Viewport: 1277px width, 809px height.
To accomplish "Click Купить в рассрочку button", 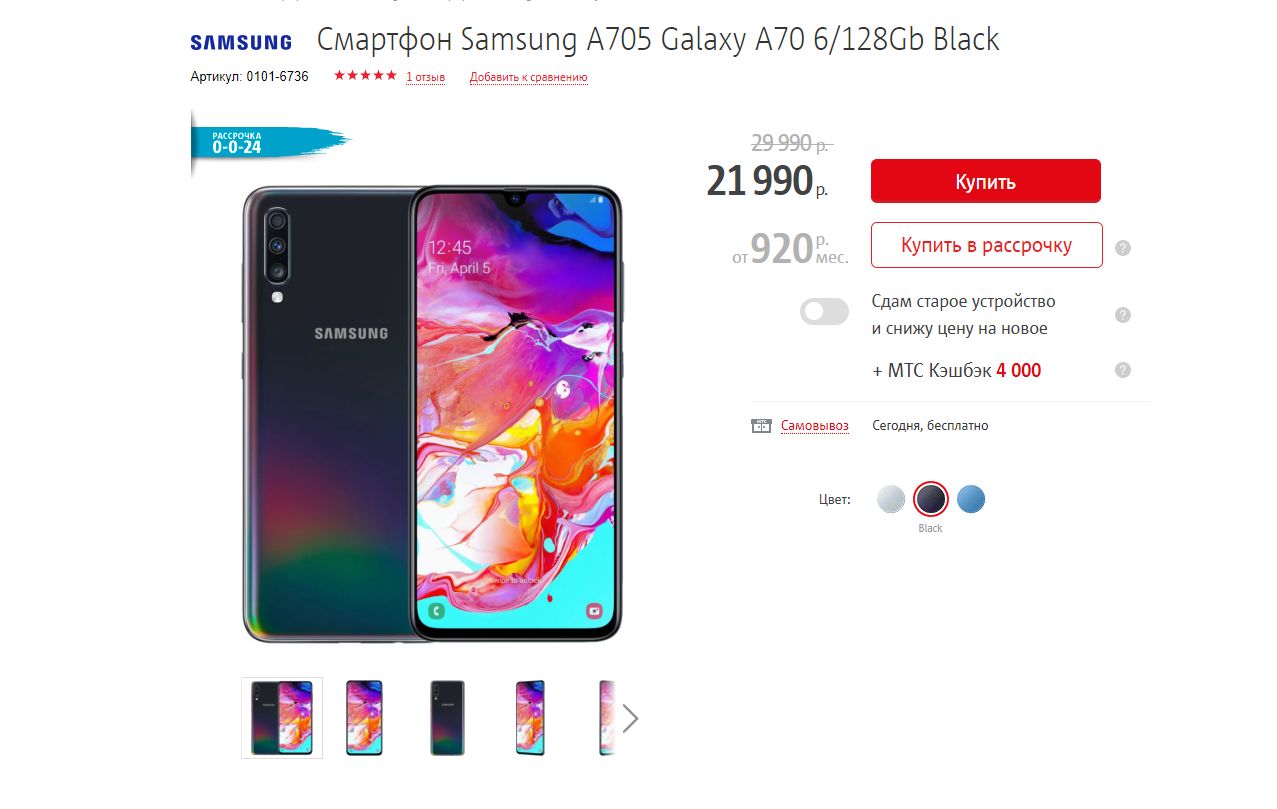I will pos(987,245).
